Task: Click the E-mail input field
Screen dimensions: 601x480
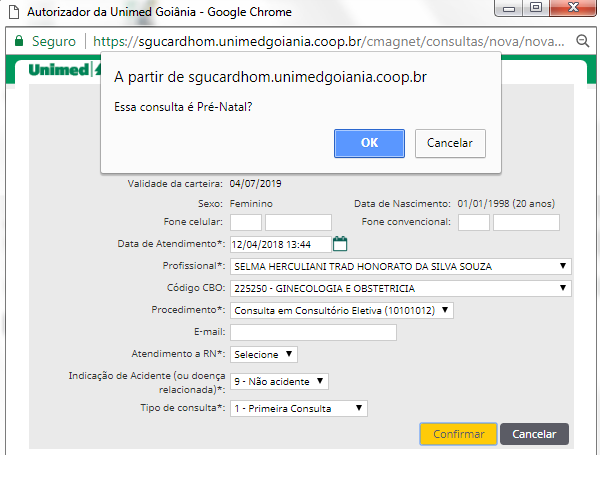Action: tap(313, 333)
